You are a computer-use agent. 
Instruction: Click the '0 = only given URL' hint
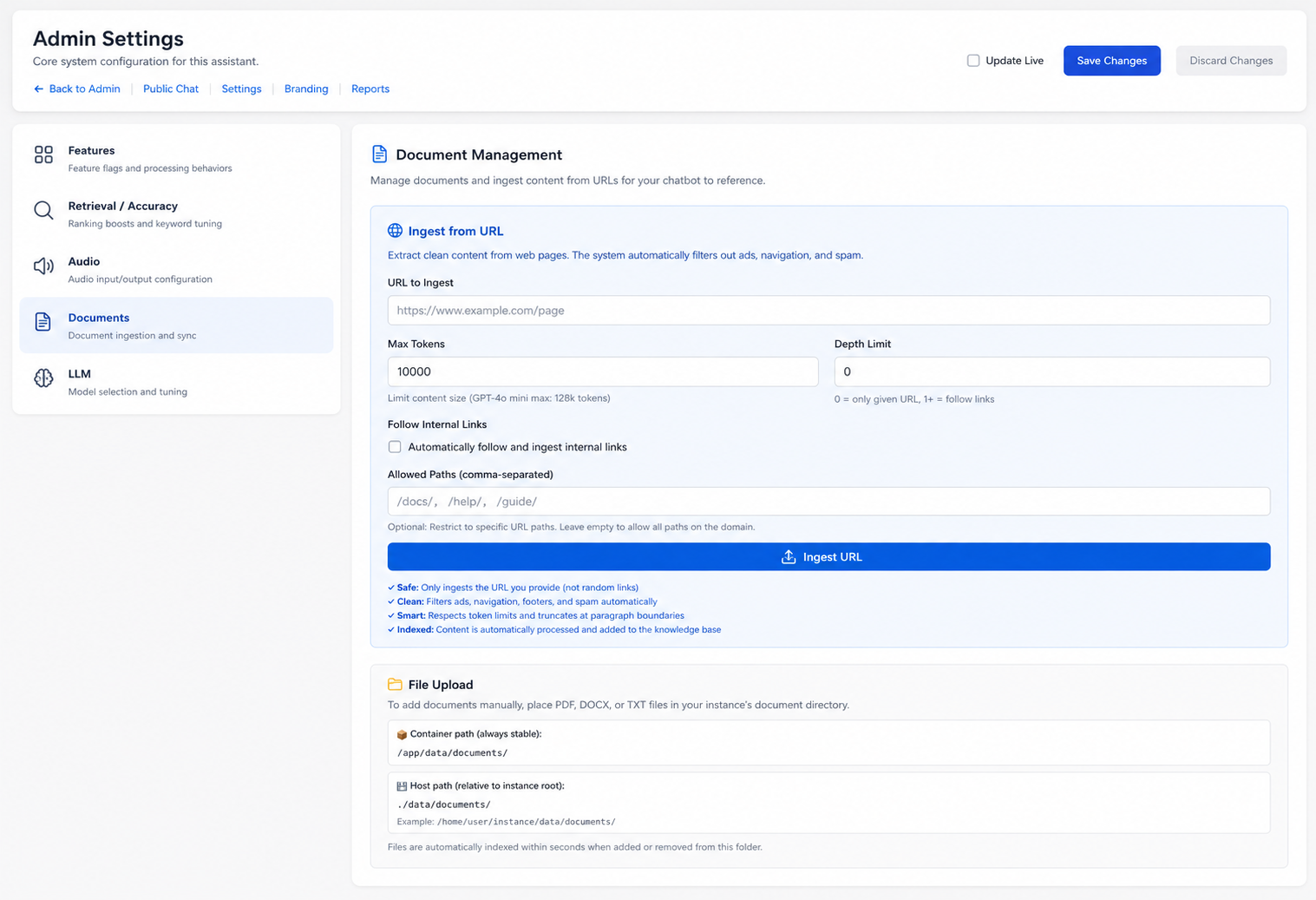(914, 399)
